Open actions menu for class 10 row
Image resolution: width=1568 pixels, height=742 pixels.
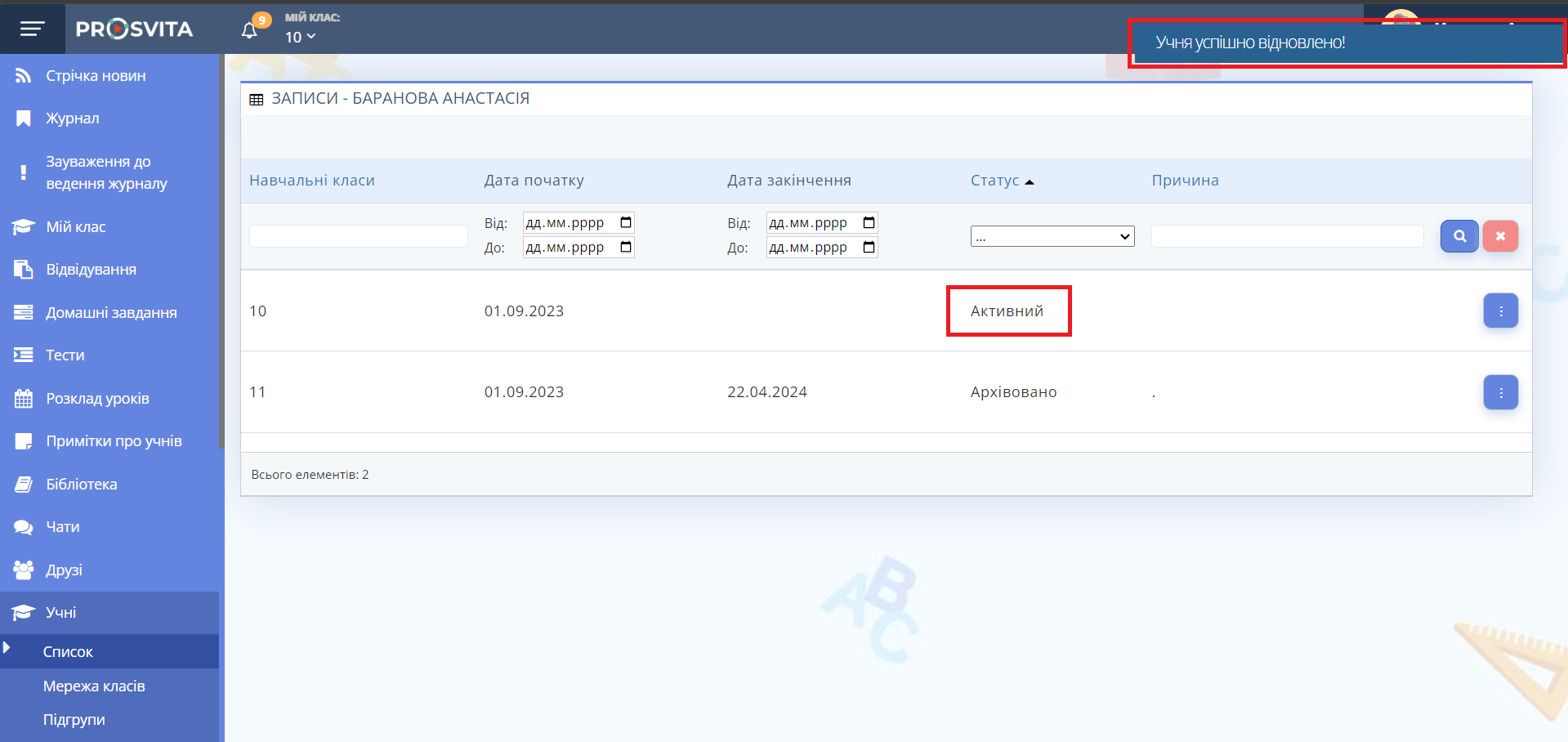coord(1500,311)
